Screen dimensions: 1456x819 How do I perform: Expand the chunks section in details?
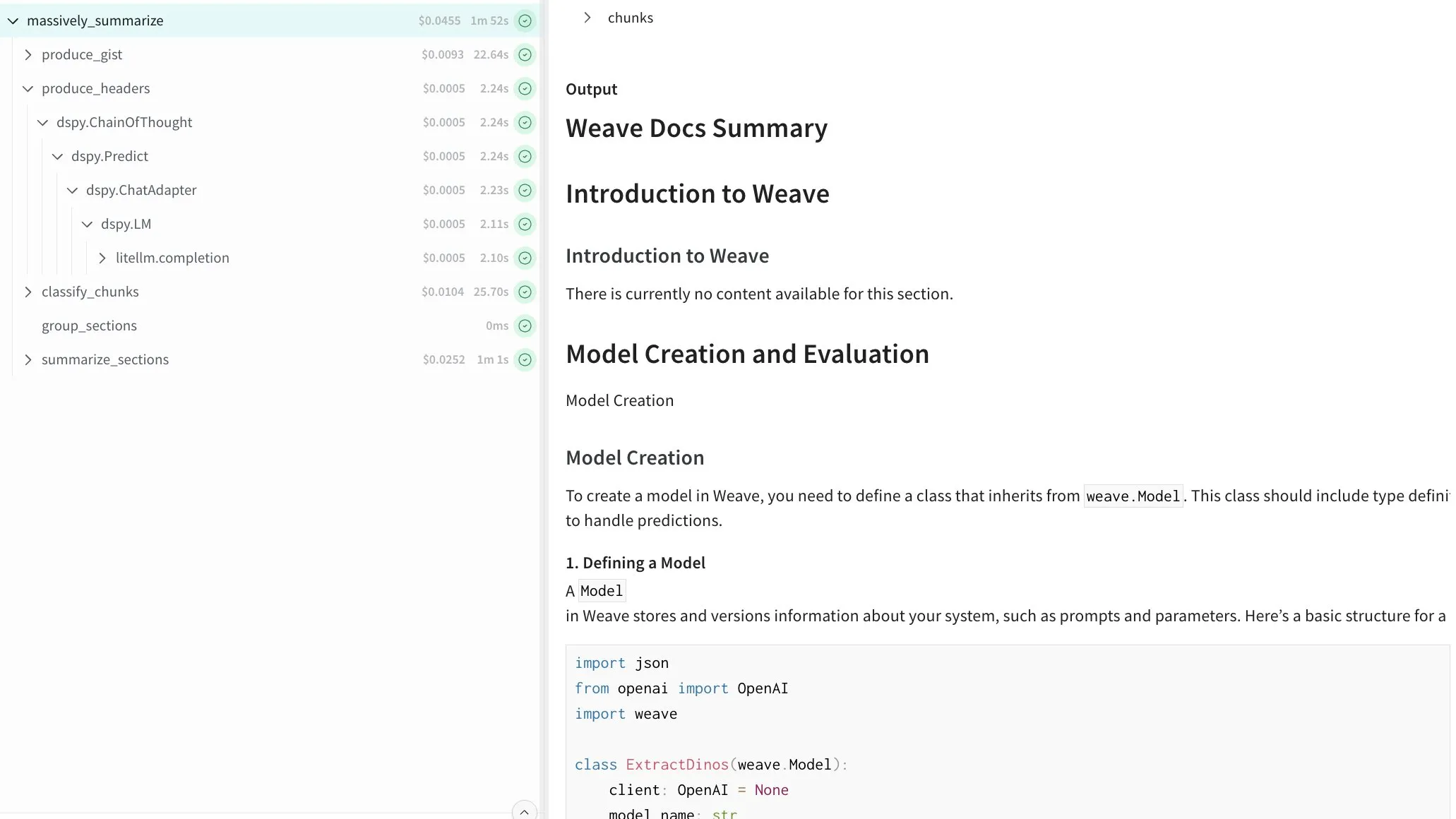(x=587, y=18)
